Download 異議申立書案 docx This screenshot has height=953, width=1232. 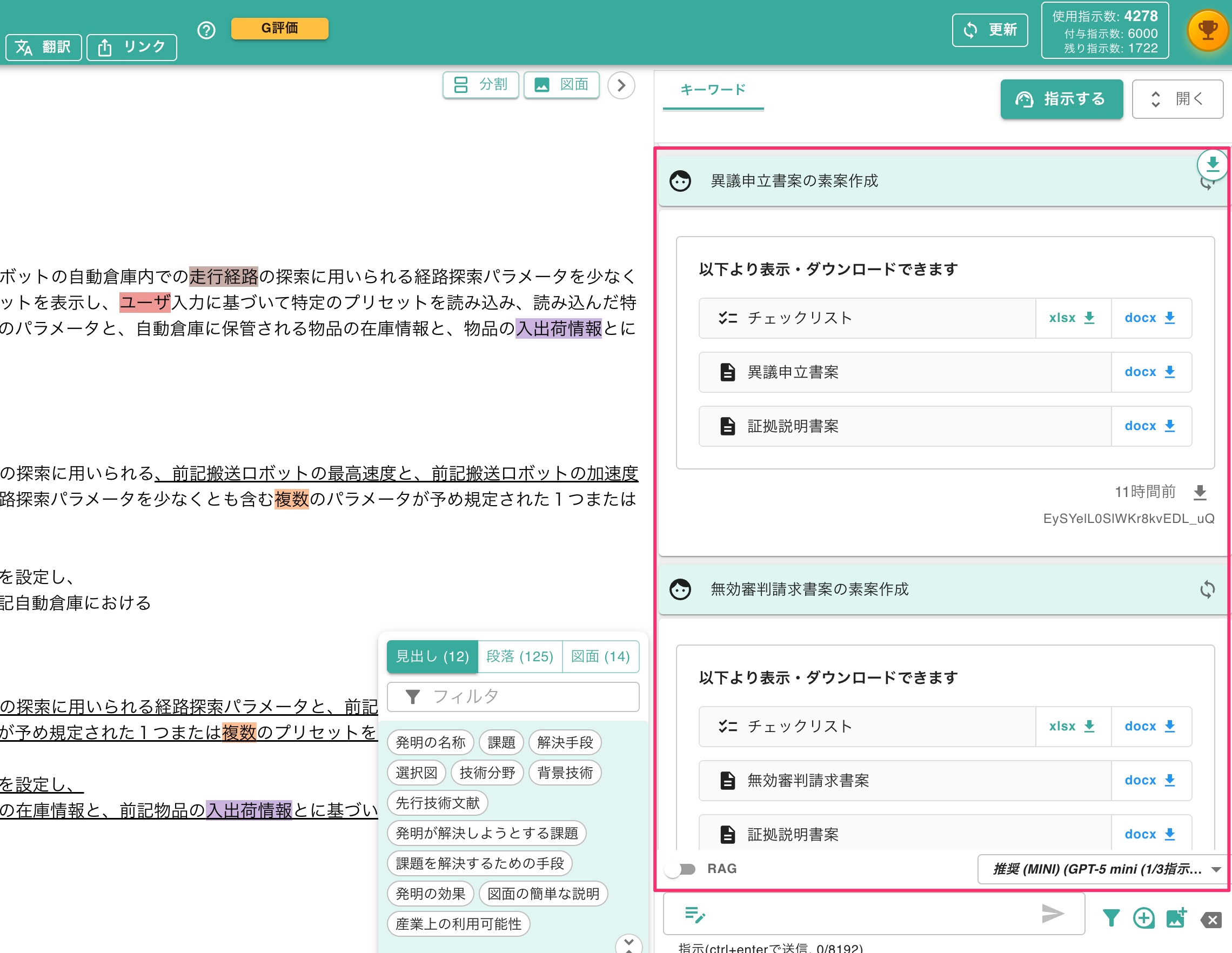click(x=1150, y=372)
